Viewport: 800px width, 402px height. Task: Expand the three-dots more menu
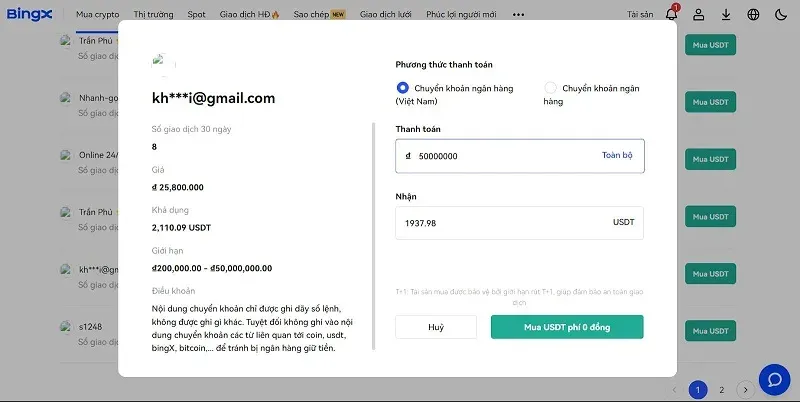518,15
